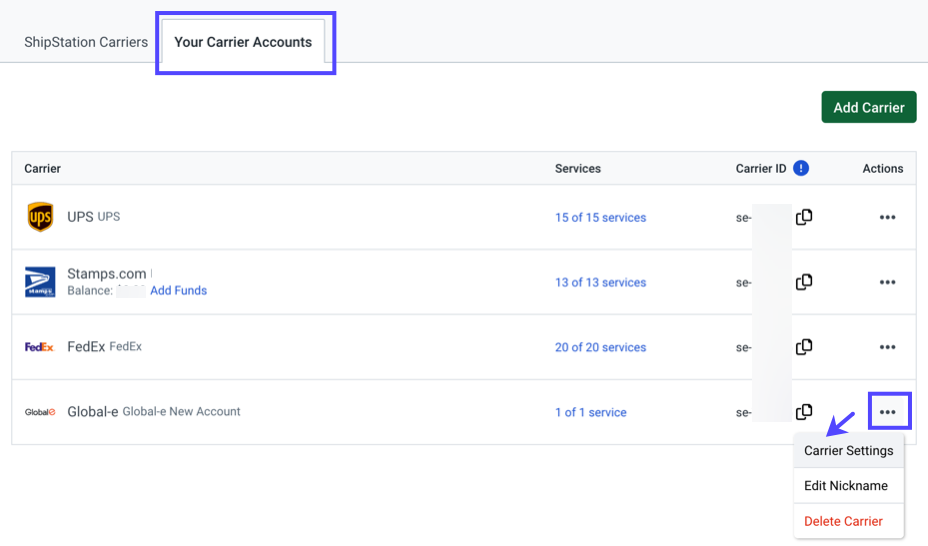
Task: Open actions menu for Stamps.com row
Action: [887, 282]
